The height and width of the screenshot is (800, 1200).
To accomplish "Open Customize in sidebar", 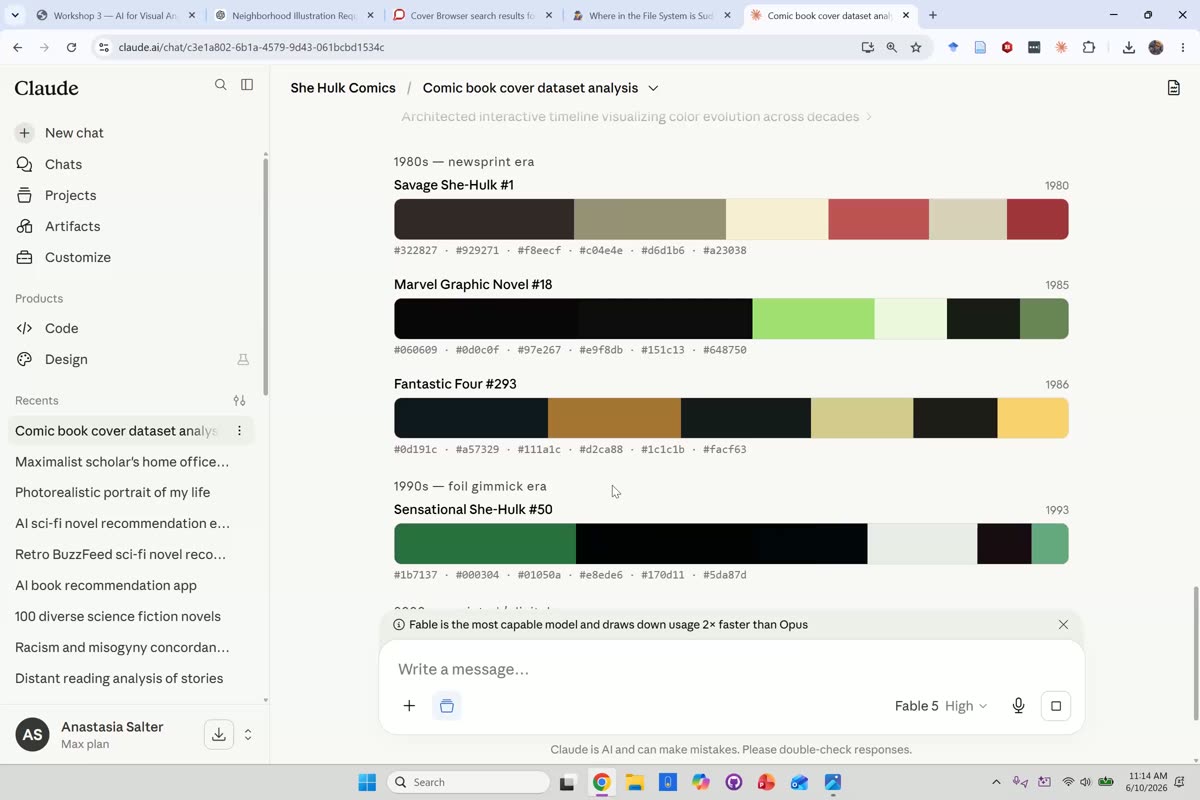I will (x=77, y=257).
